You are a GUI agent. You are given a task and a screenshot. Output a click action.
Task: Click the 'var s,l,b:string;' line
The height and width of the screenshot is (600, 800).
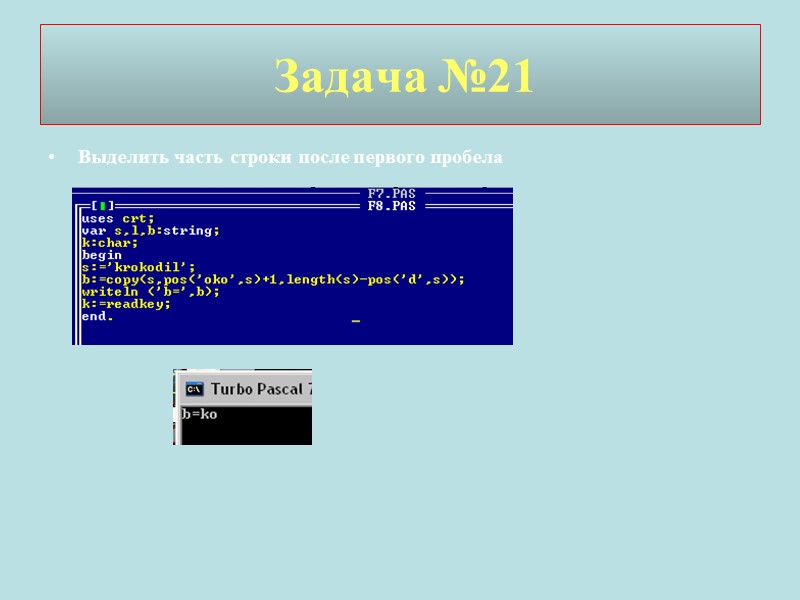[151, 231]
